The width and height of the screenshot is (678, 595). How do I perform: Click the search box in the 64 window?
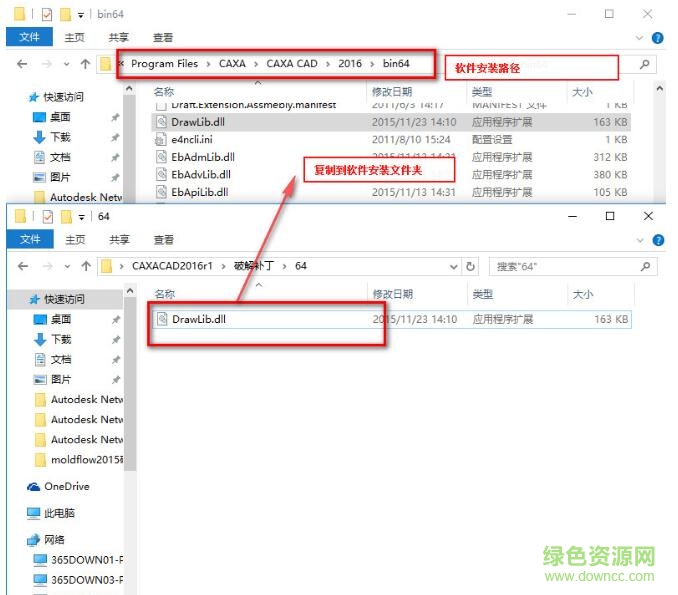coord(573,266)
